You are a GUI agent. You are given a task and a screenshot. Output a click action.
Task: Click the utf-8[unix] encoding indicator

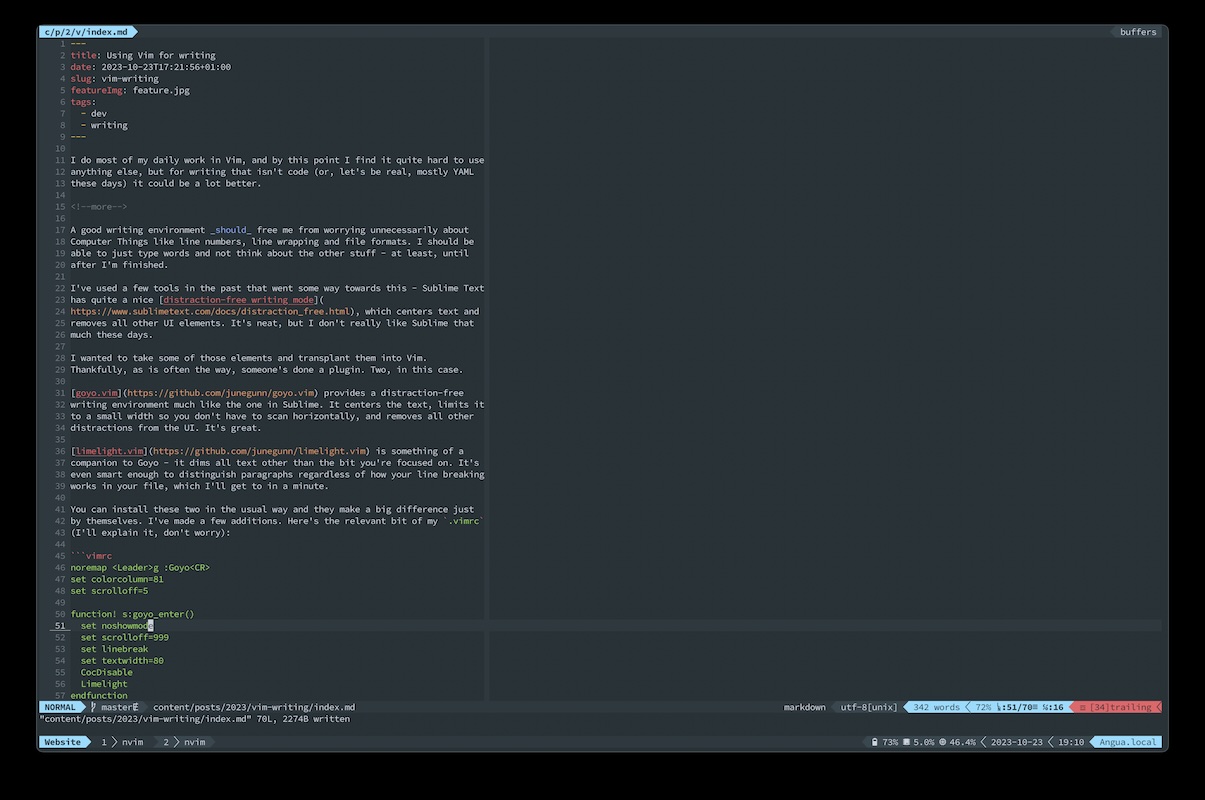click(869, 707)
